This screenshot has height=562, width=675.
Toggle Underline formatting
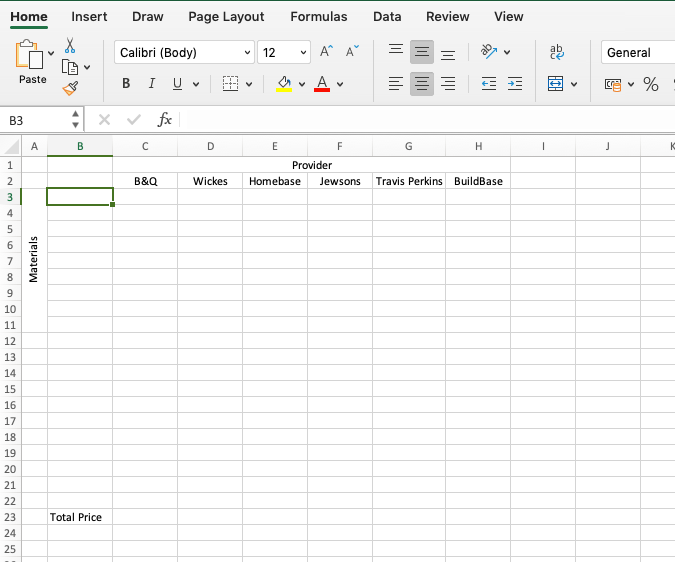click(x=177, y=83)
